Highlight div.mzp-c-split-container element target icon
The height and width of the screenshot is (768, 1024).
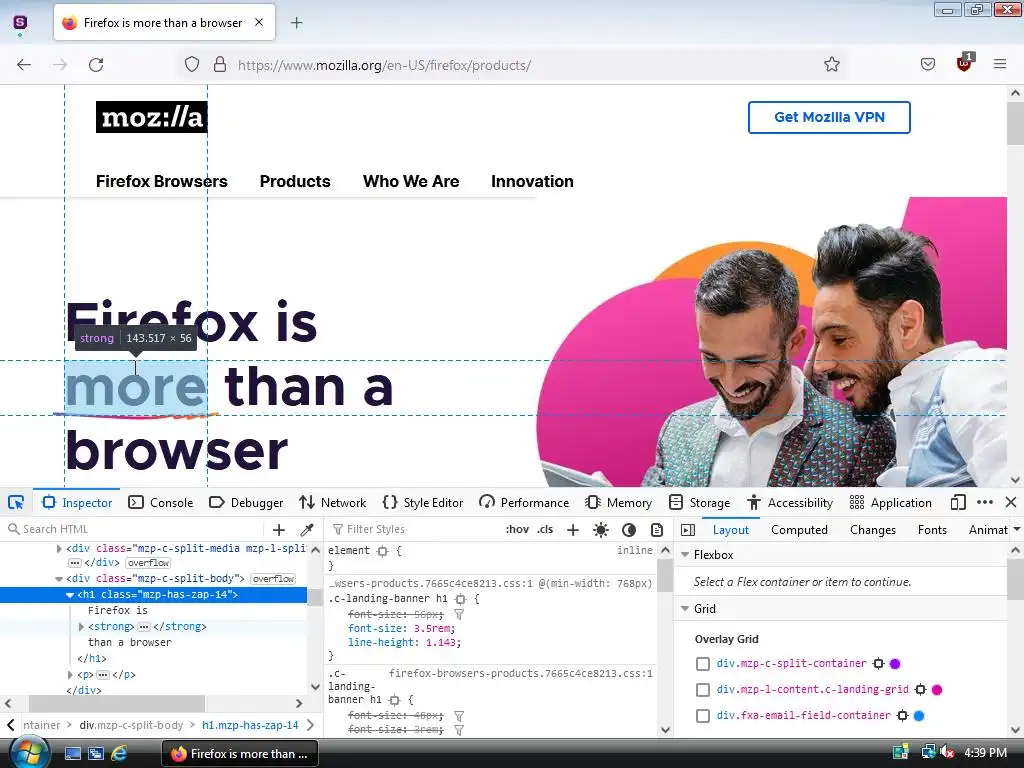[878, 664]
